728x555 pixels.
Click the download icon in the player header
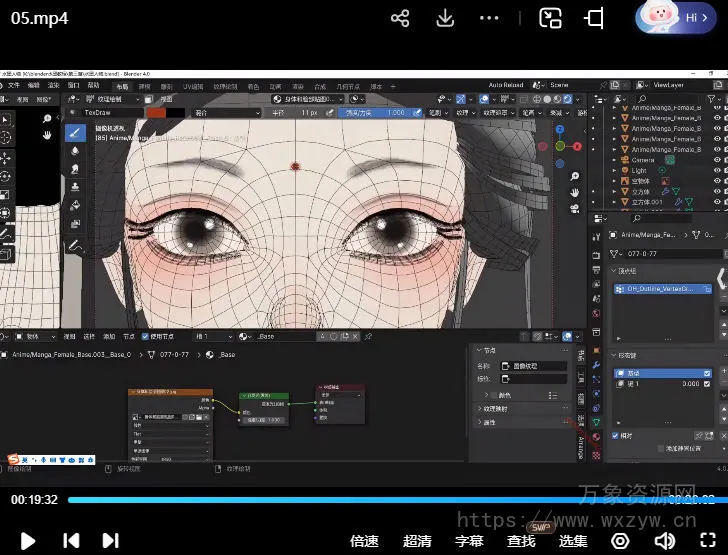446,18
